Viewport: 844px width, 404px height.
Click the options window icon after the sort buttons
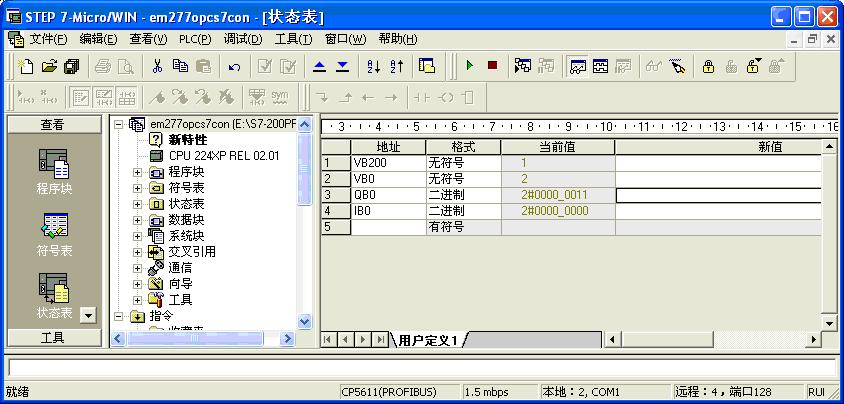427,66
